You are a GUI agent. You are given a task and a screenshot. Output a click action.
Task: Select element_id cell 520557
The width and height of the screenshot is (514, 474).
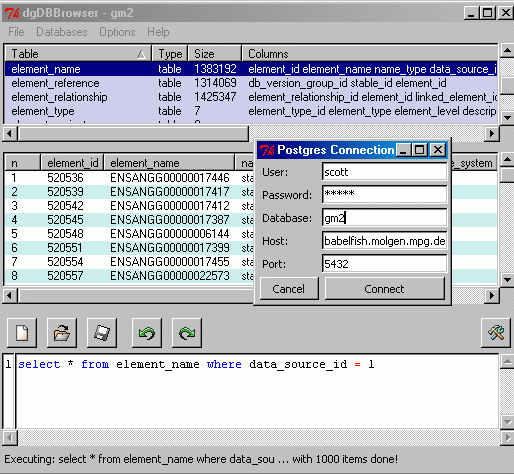click(x=65, y=276)
